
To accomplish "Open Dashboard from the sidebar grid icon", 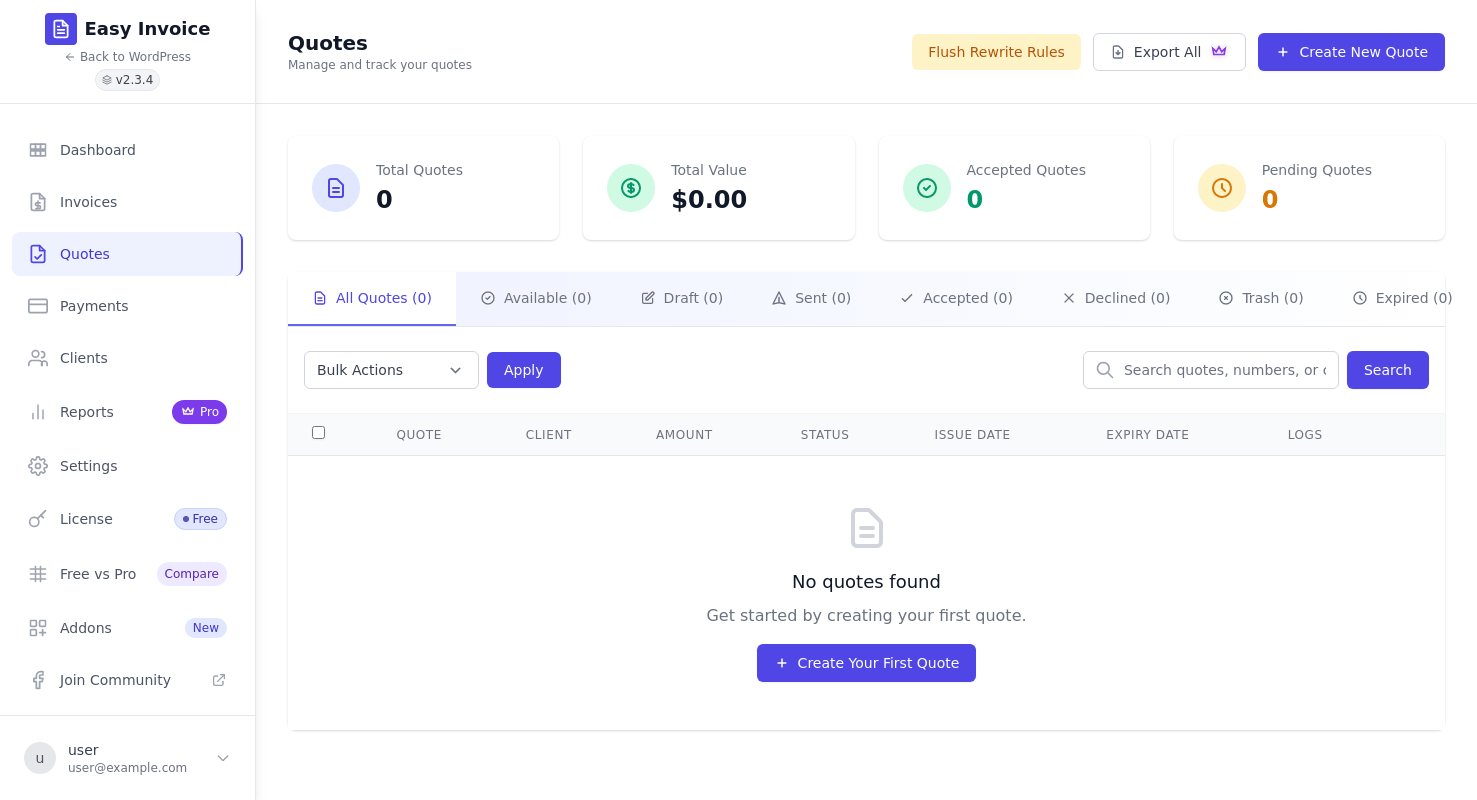I will [x=38, y=150].
